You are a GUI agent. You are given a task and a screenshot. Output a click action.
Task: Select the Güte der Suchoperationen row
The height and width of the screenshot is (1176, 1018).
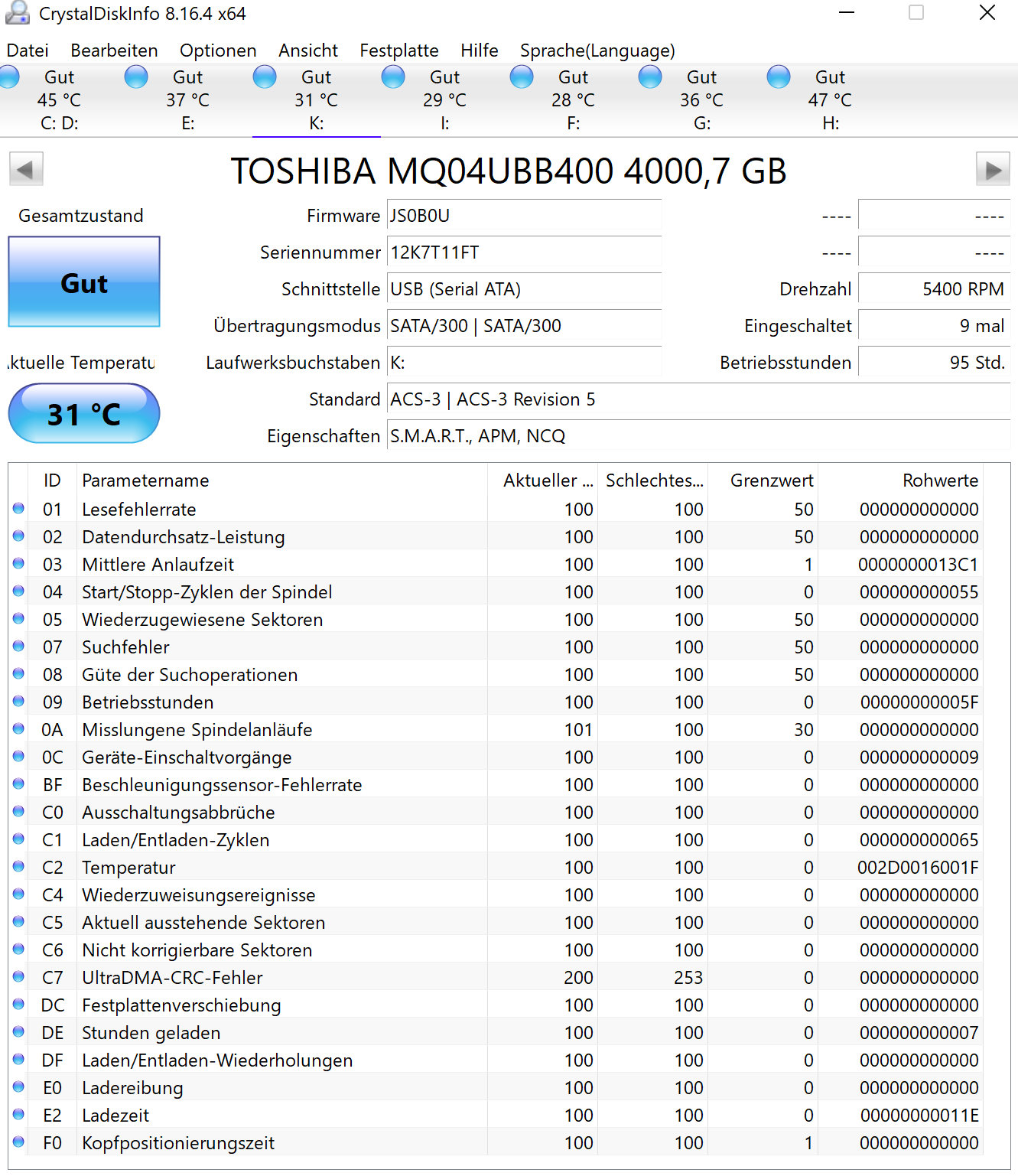(x=496, y=675)
